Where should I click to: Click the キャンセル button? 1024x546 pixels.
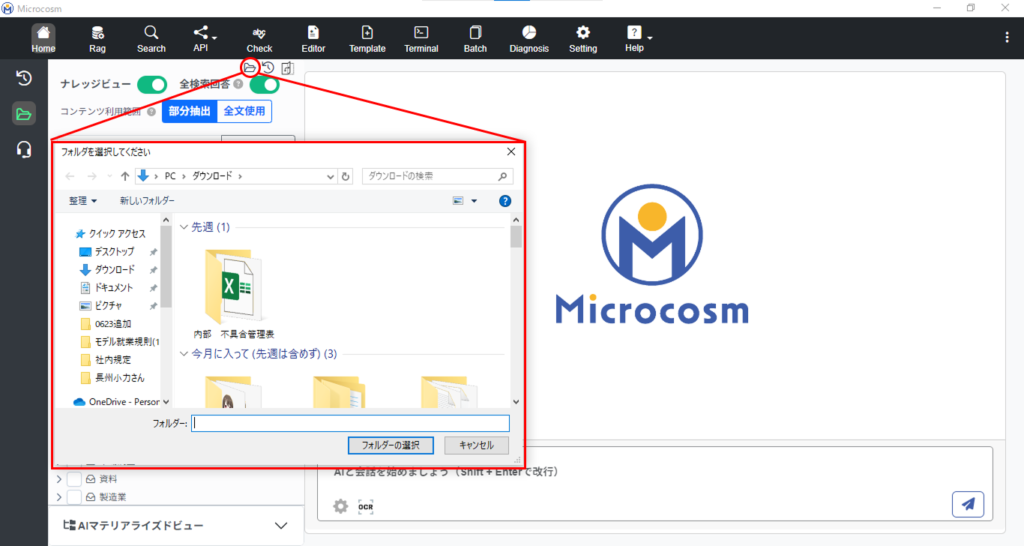click(476, 445)
